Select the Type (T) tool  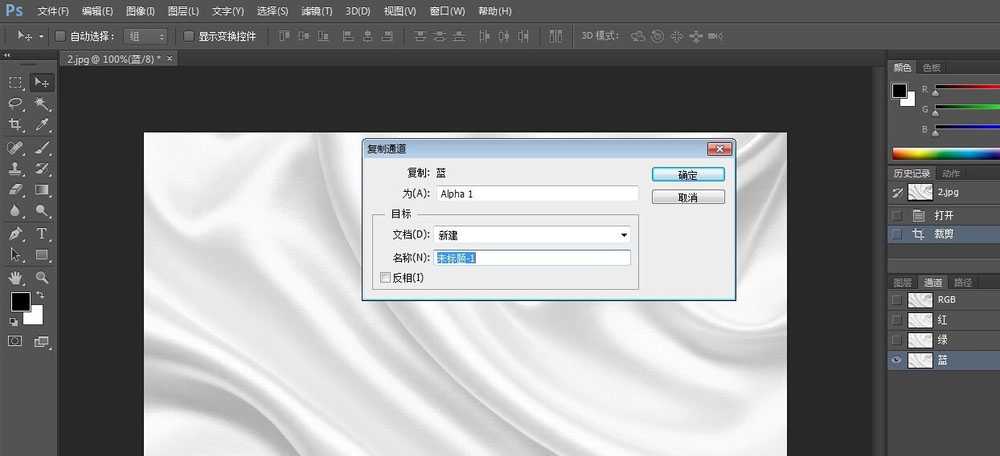43,234
